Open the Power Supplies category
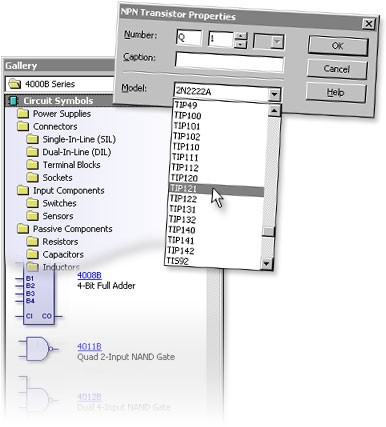Viewport: 386px width, 427px height. point(62,114)
